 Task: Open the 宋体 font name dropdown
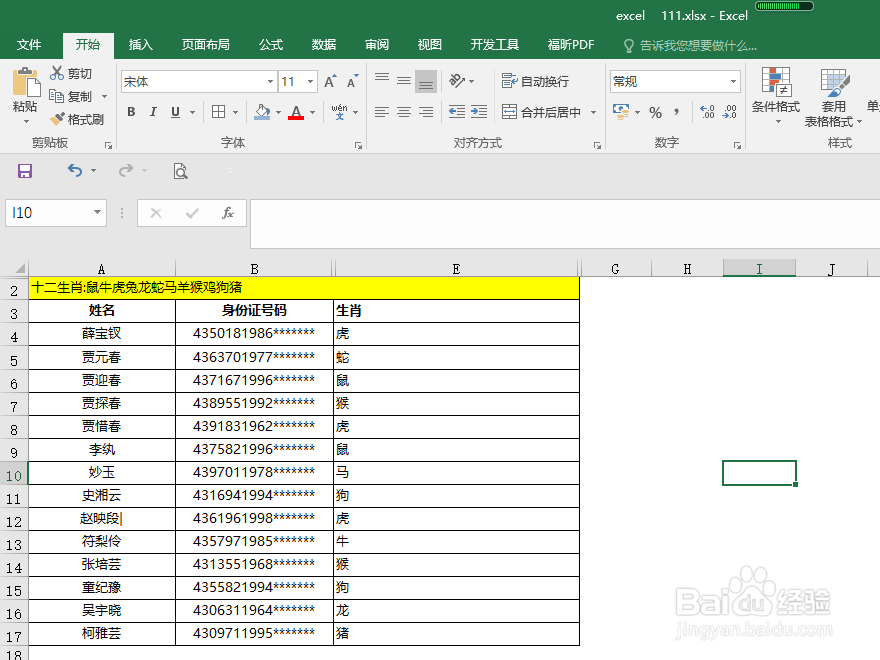coord(271,81)
